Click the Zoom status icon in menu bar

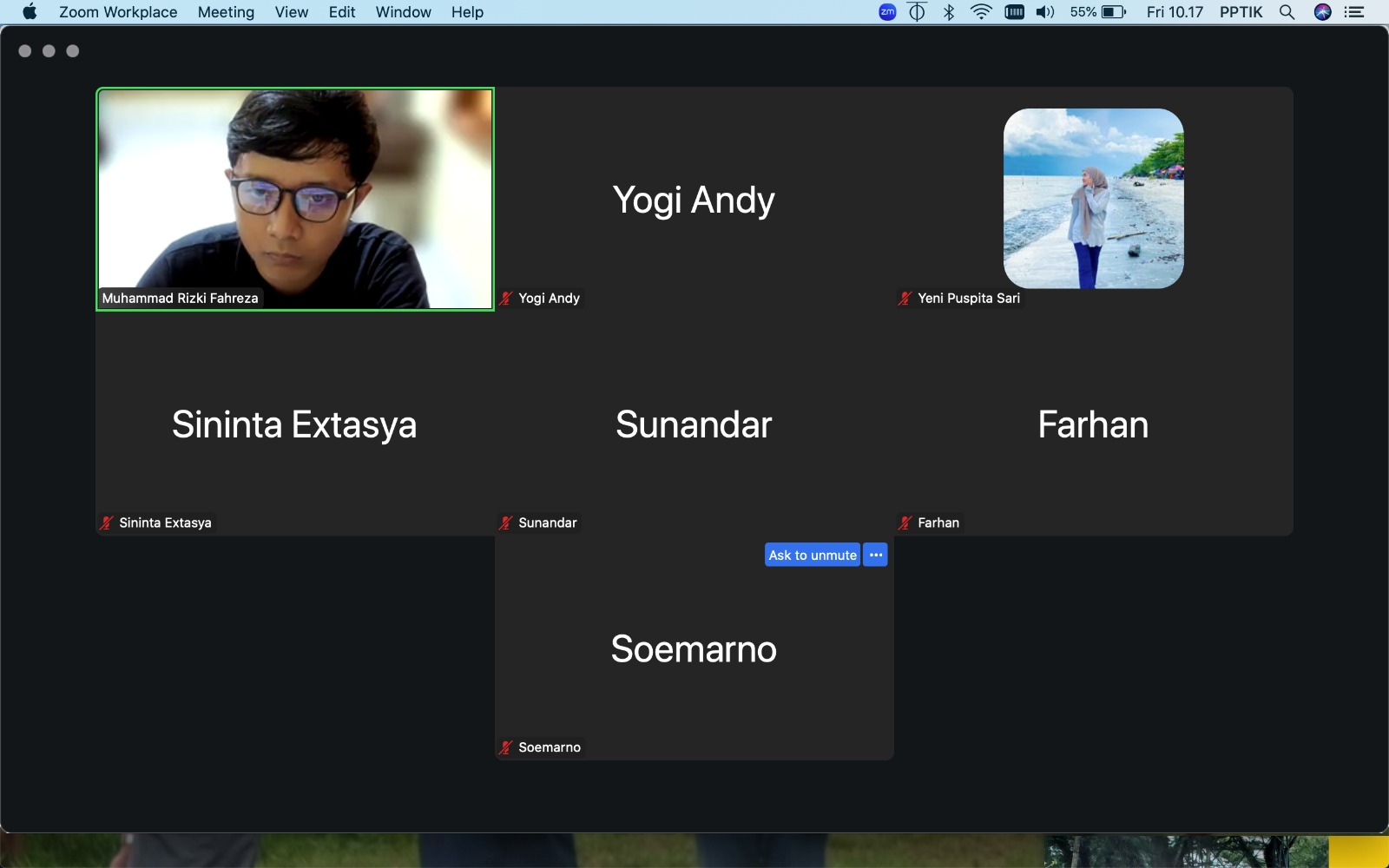[x=887, y=12]
